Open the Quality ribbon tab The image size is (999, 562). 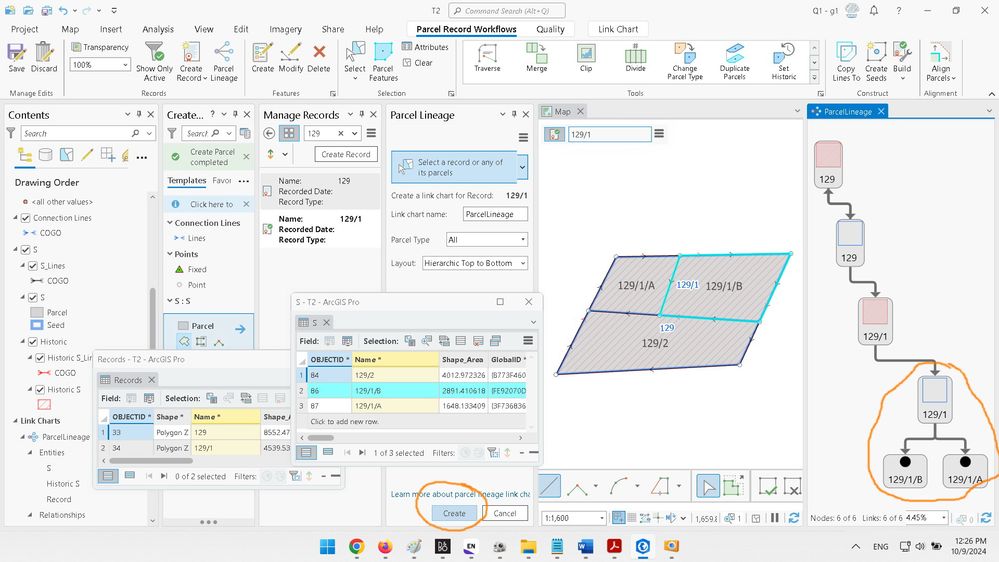point(550,29)
